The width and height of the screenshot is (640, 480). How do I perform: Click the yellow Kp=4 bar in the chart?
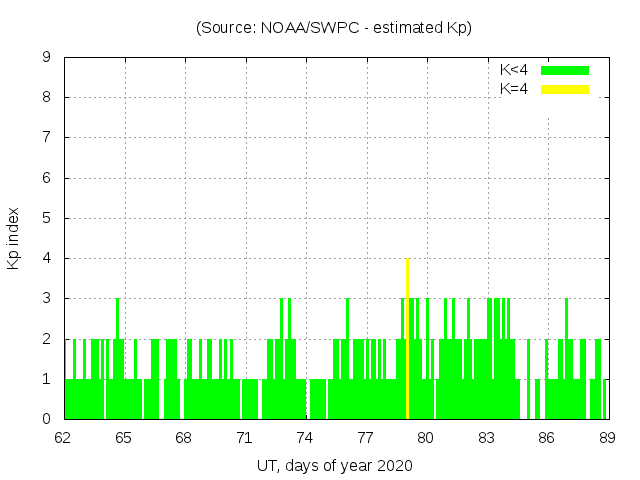tap(407, 340)
